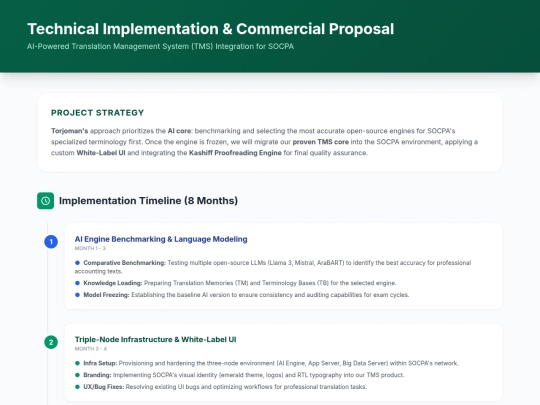Select timeline step marker number 1
Viewport: 540px width, 405px height.
click(51, 242)
